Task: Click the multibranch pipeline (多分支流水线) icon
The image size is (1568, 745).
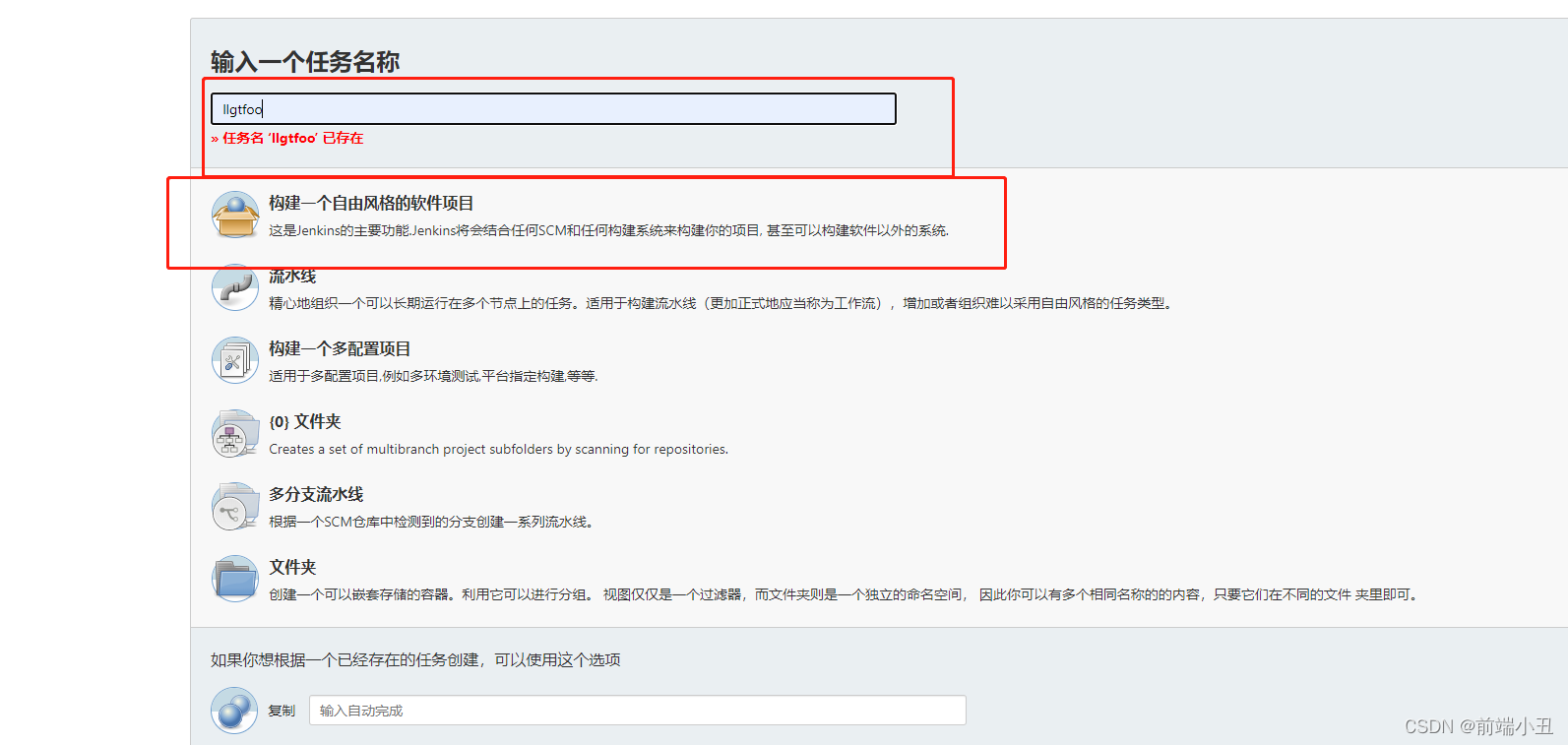Action: 235,506
